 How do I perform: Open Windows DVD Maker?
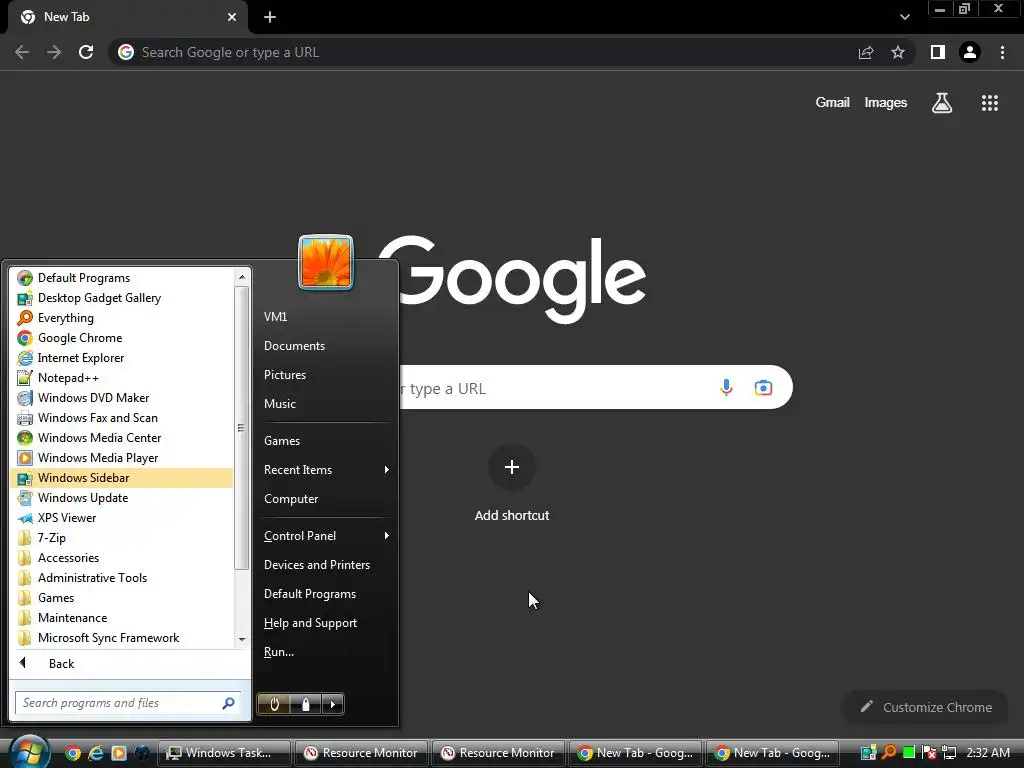point(122,398)
